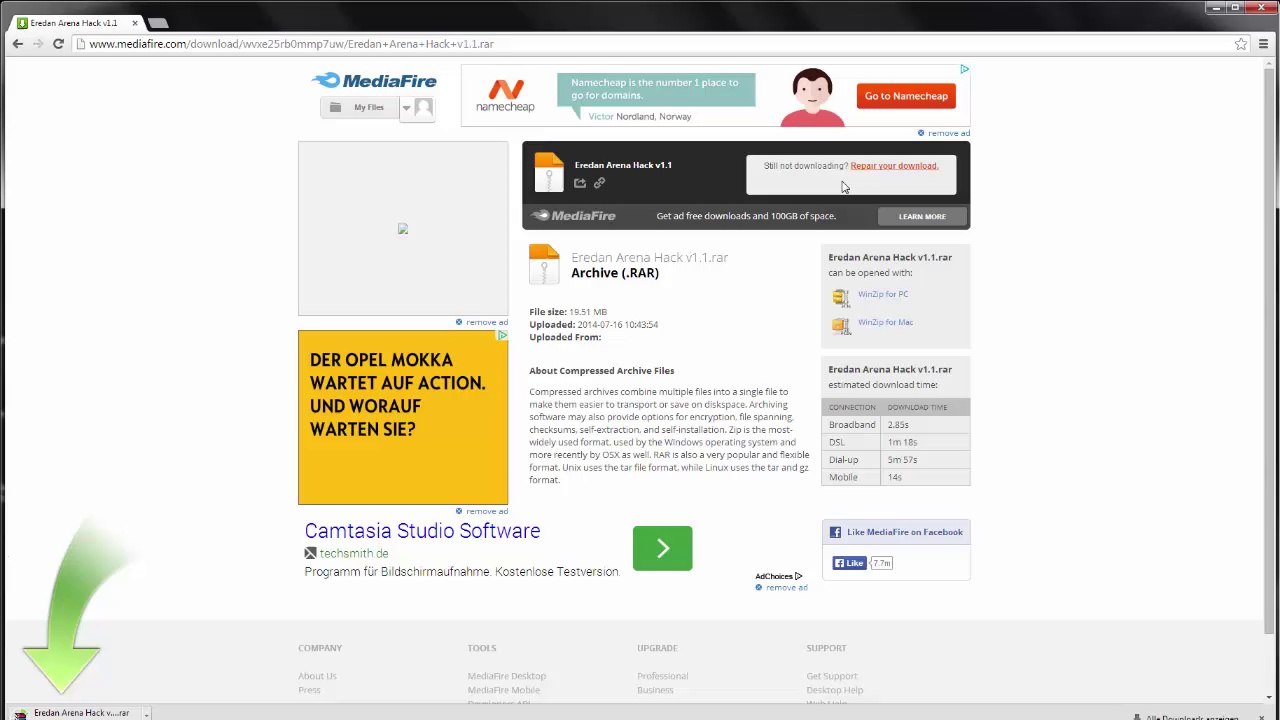Bookmark this page with the star icon
The width and height of the screenshot is (1280, 720).
pyautogui.click(x=1241, y=44)
